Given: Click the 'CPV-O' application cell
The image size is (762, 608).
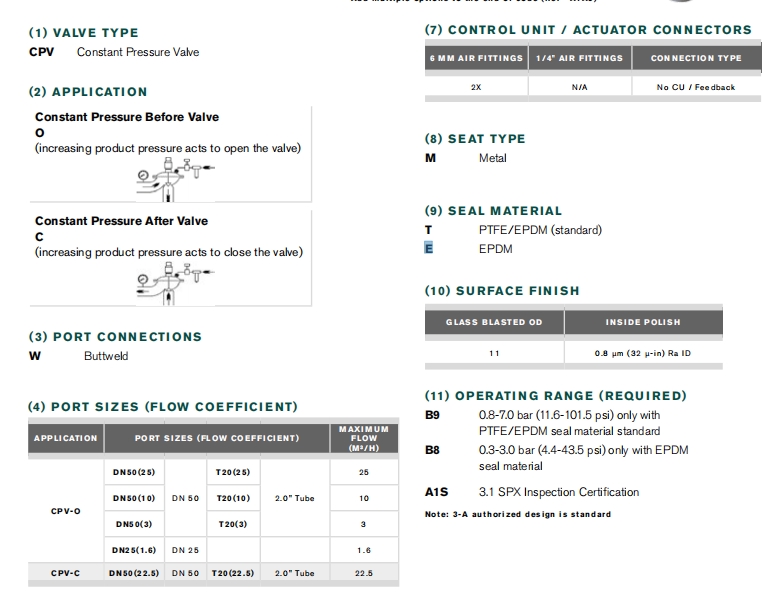Looking at the screenshot, I should coord(66,511).
